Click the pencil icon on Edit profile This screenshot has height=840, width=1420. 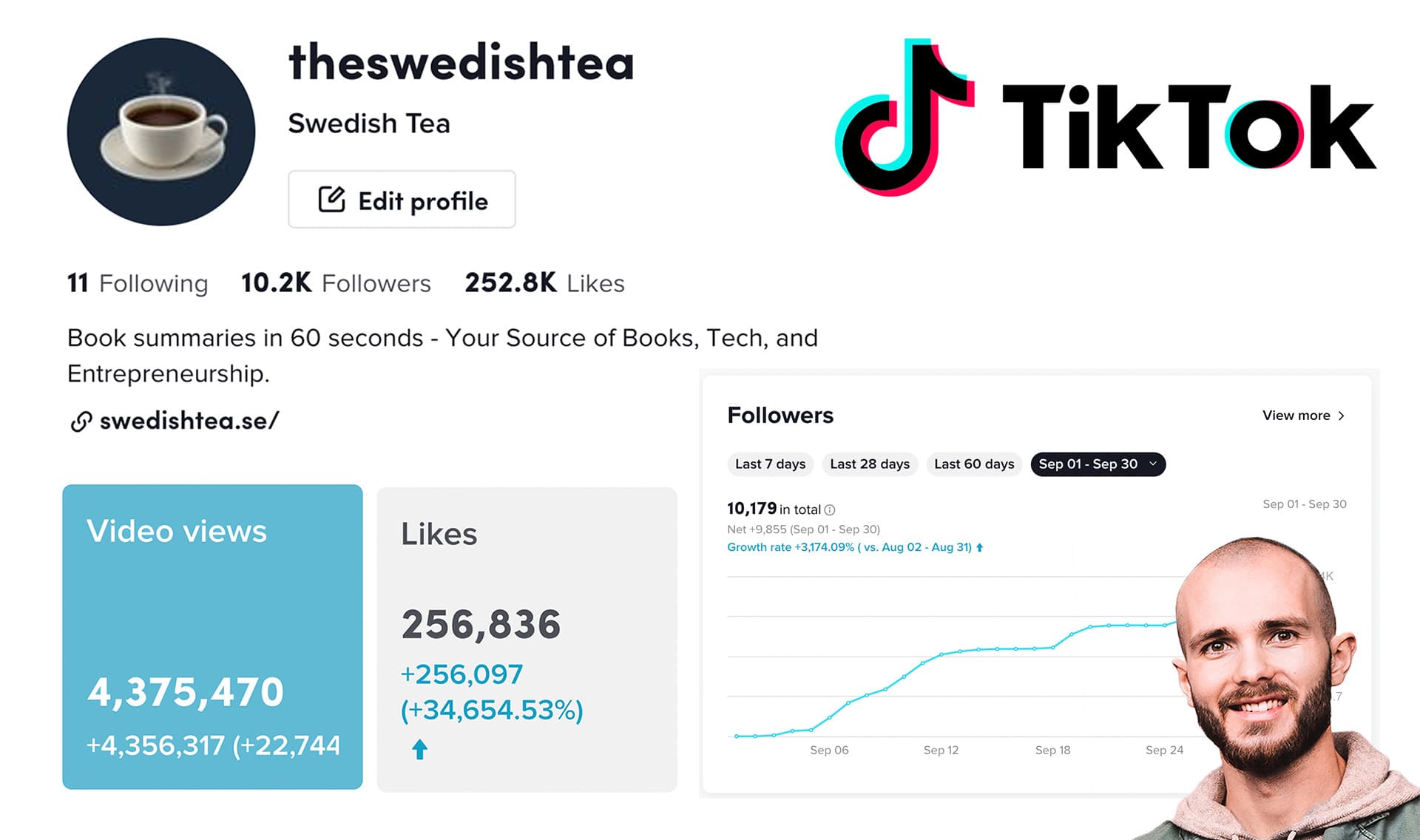[331, 200]
